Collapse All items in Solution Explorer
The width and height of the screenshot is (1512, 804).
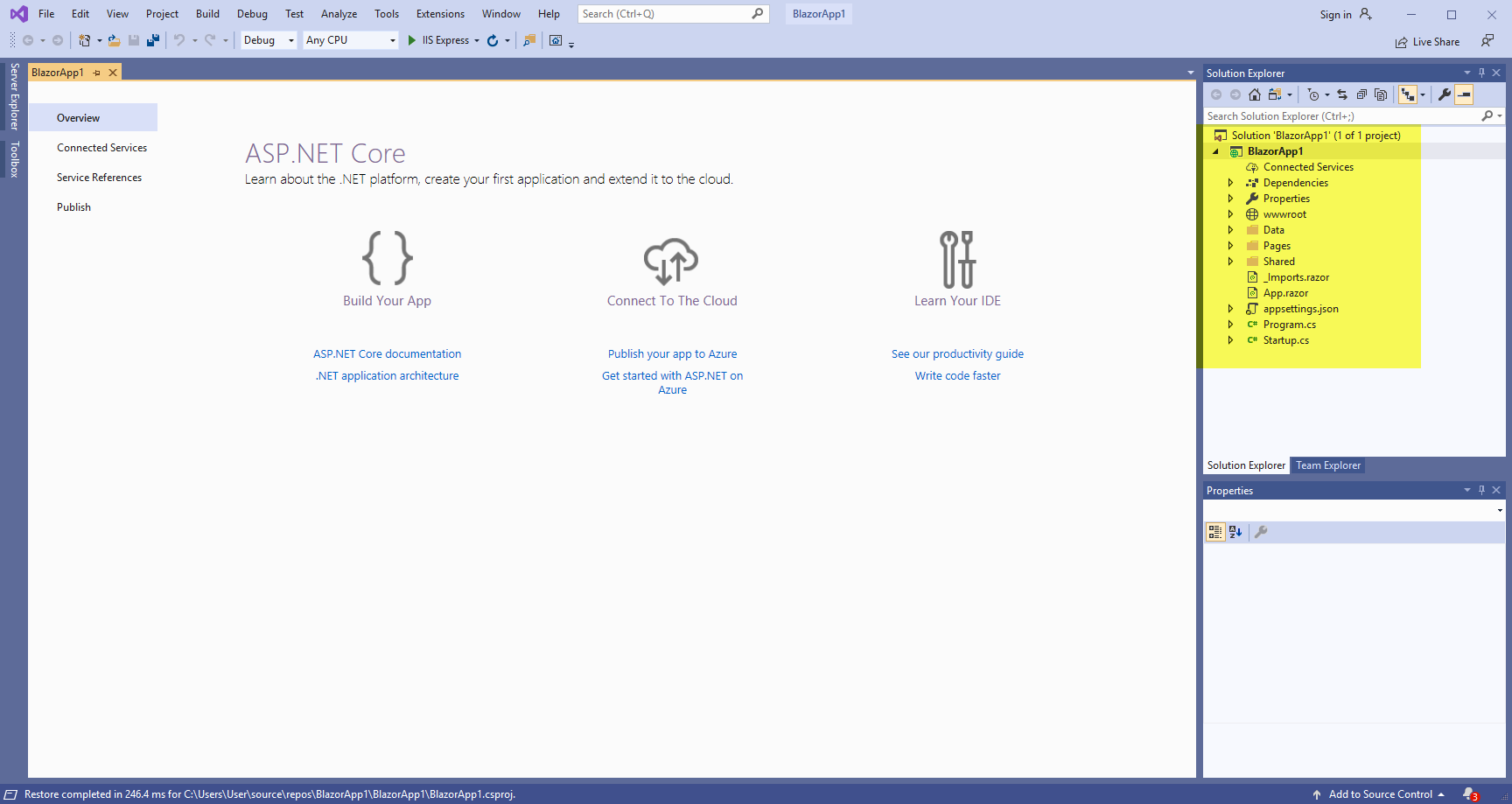coord(1361,94)
